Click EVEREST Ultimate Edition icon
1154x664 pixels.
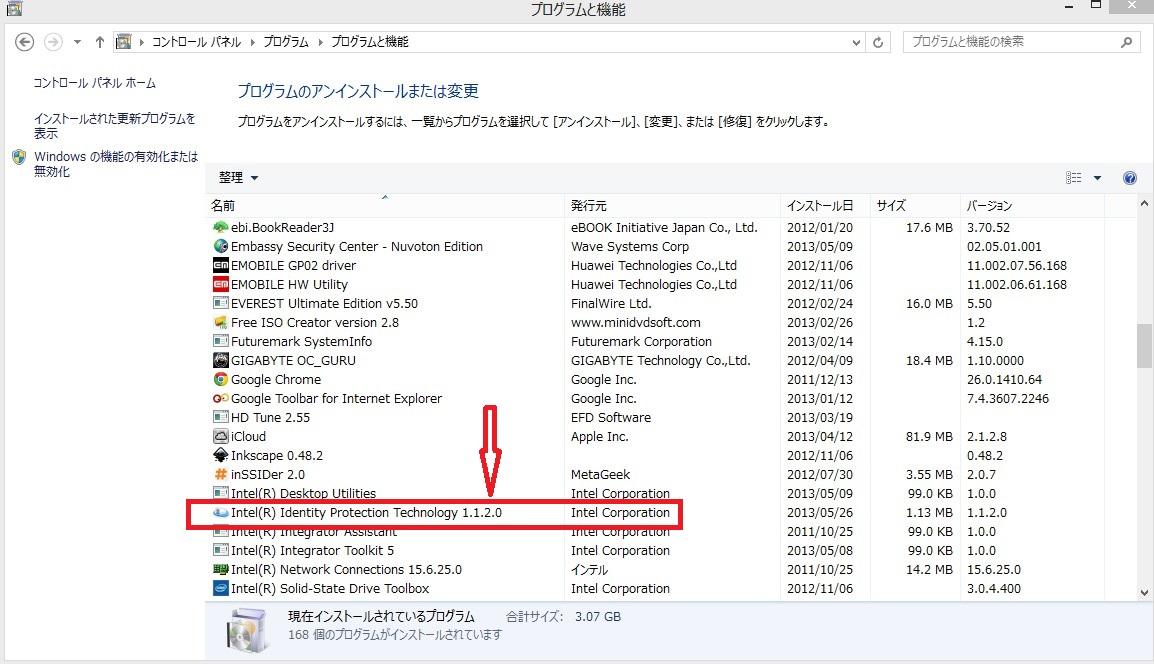point(220,303)
